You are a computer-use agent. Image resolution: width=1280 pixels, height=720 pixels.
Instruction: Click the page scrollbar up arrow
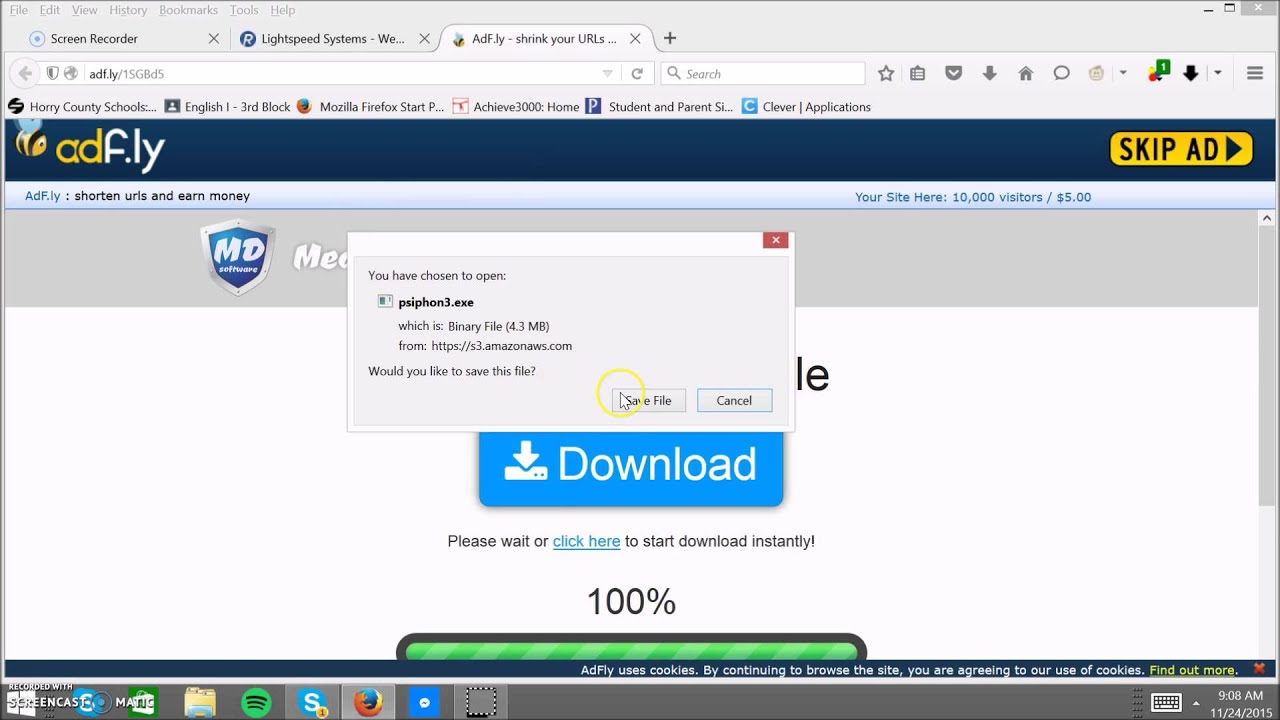point(1267,218)
